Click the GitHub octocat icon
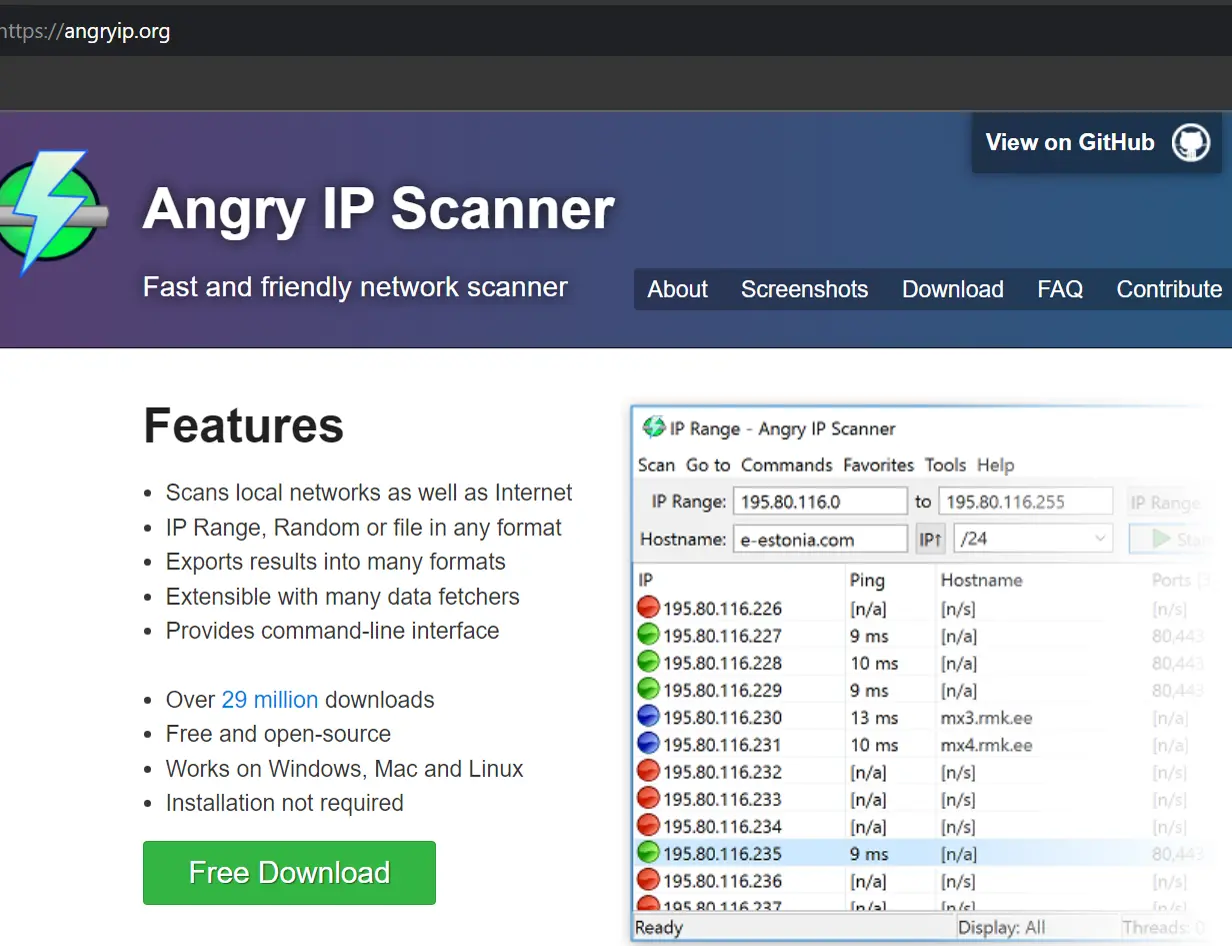This screenshot has height=946, width=1232. [x=1190, y=143]
